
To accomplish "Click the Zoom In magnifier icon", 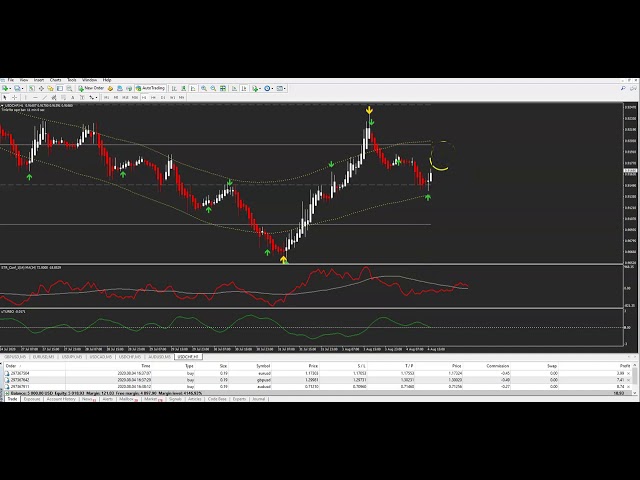I will (203, 88).
